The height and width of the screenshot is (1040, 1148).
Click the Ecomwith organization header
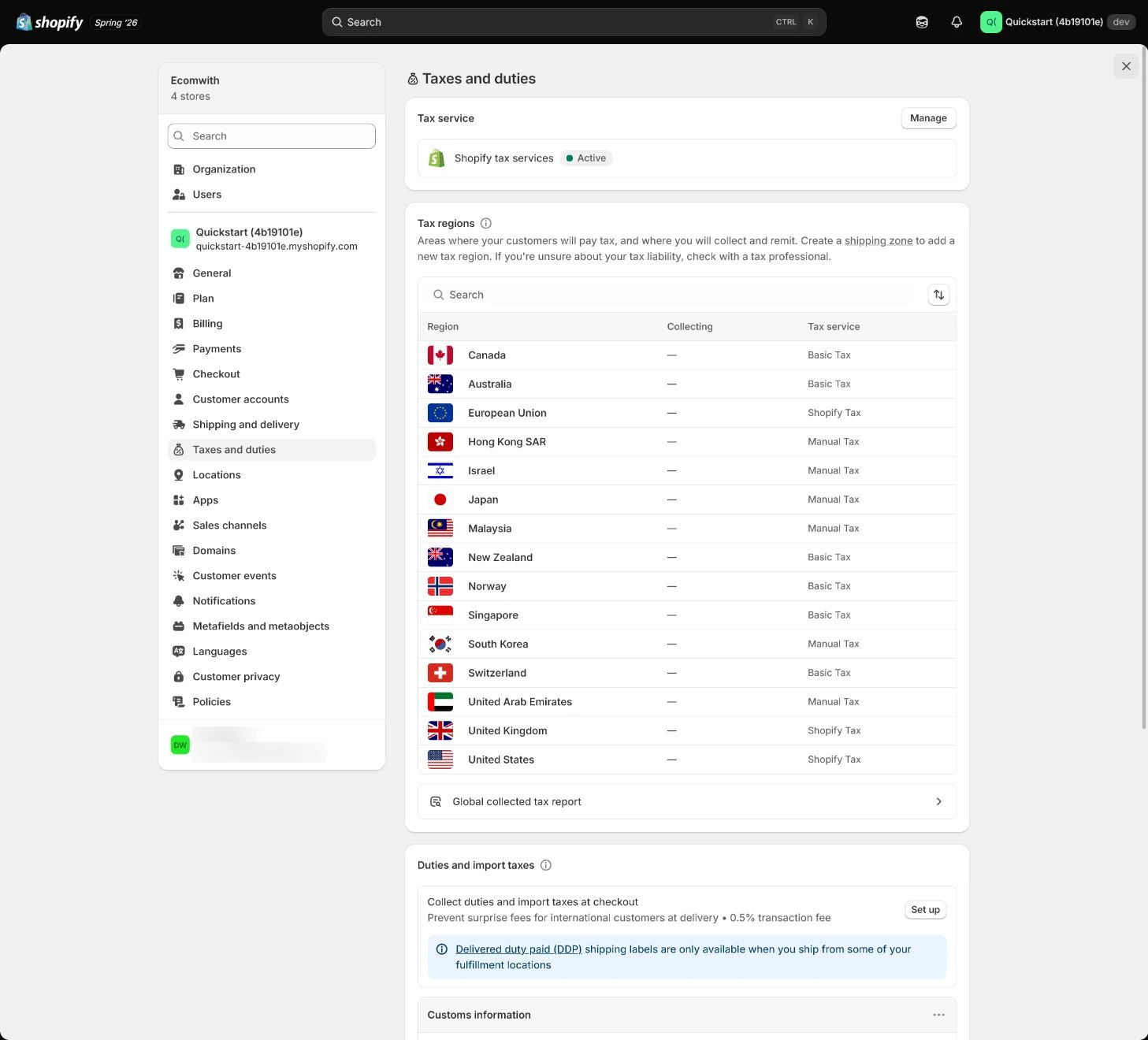(x=272, y=88)
